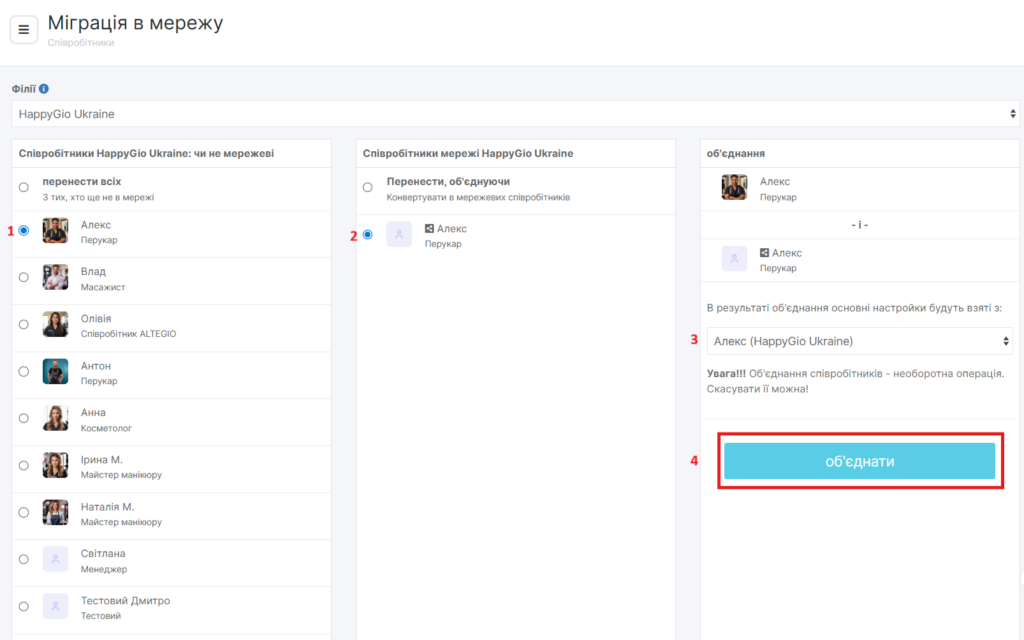The image size is (1024, 640).
Task: Click Антон's avatar in employee list
Action: tap(55, 371)
